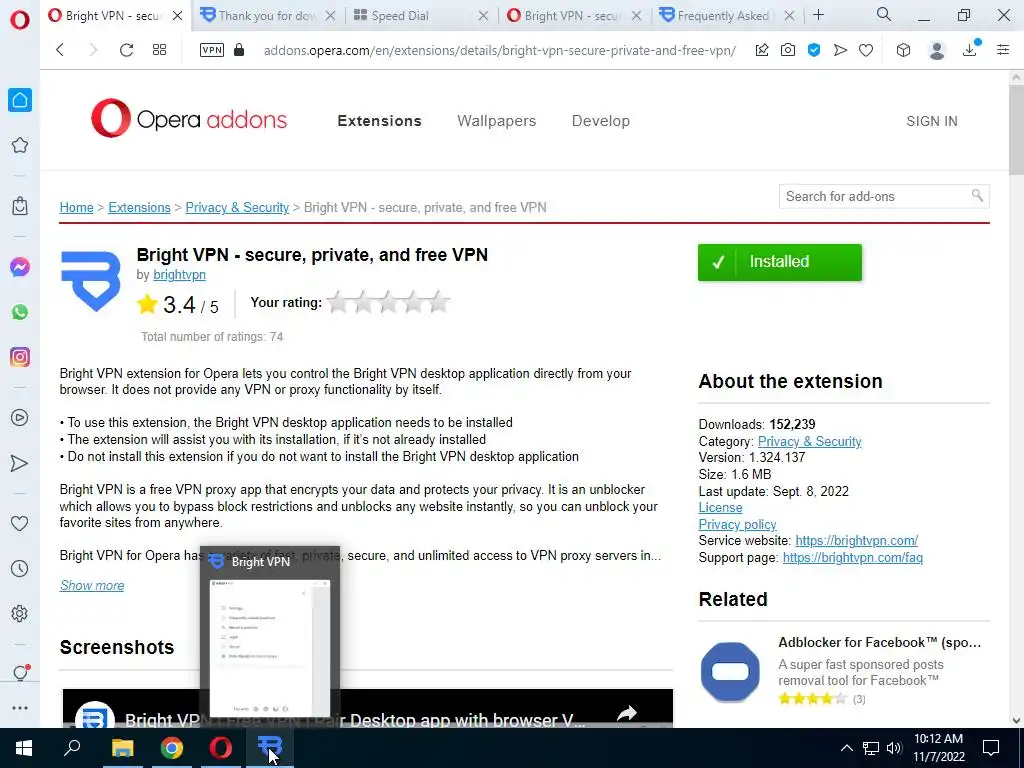Open sidebar three-dots more menu
Image resolution: width=1024 pixels, height=768 pixels.
(20, 707)
